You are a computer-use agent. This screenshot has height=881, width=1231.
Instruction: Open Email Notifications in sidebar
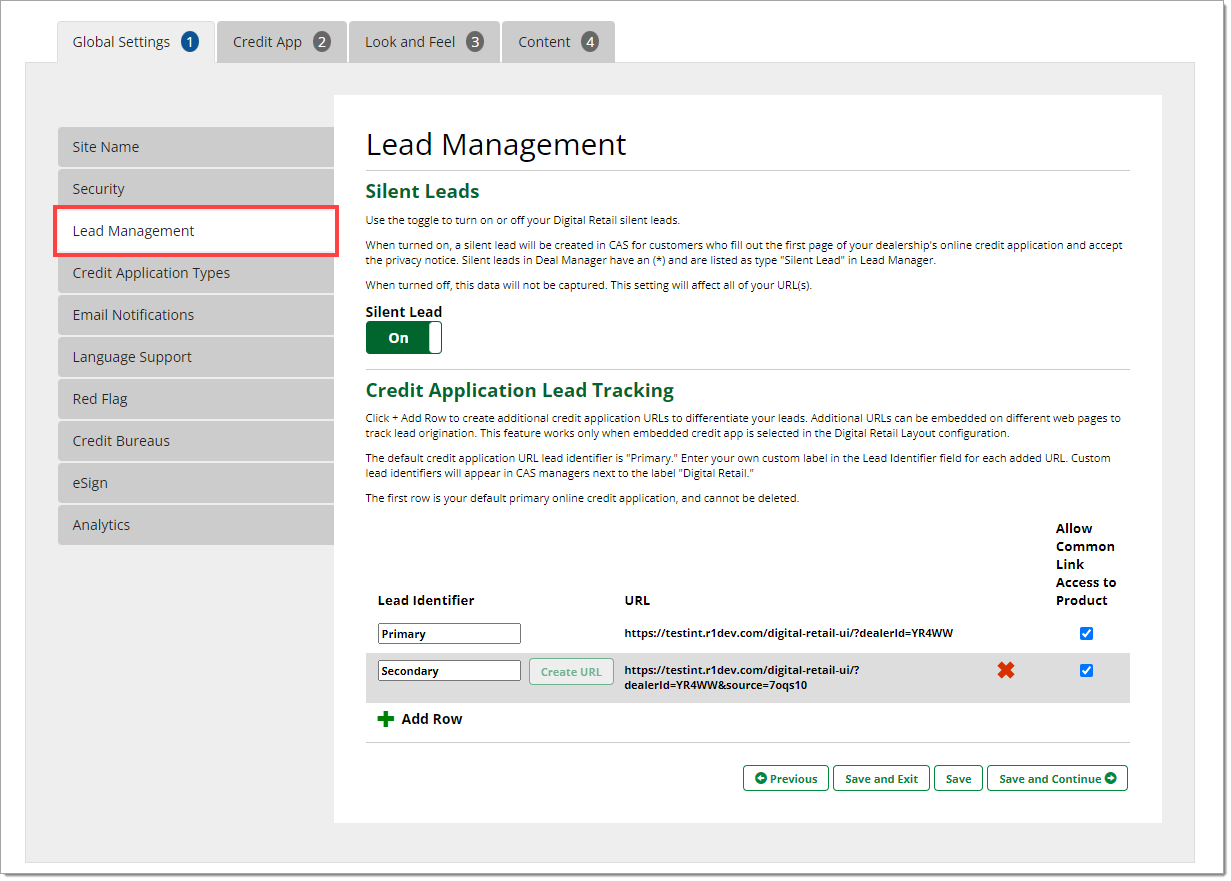click(x=196, y=315)
